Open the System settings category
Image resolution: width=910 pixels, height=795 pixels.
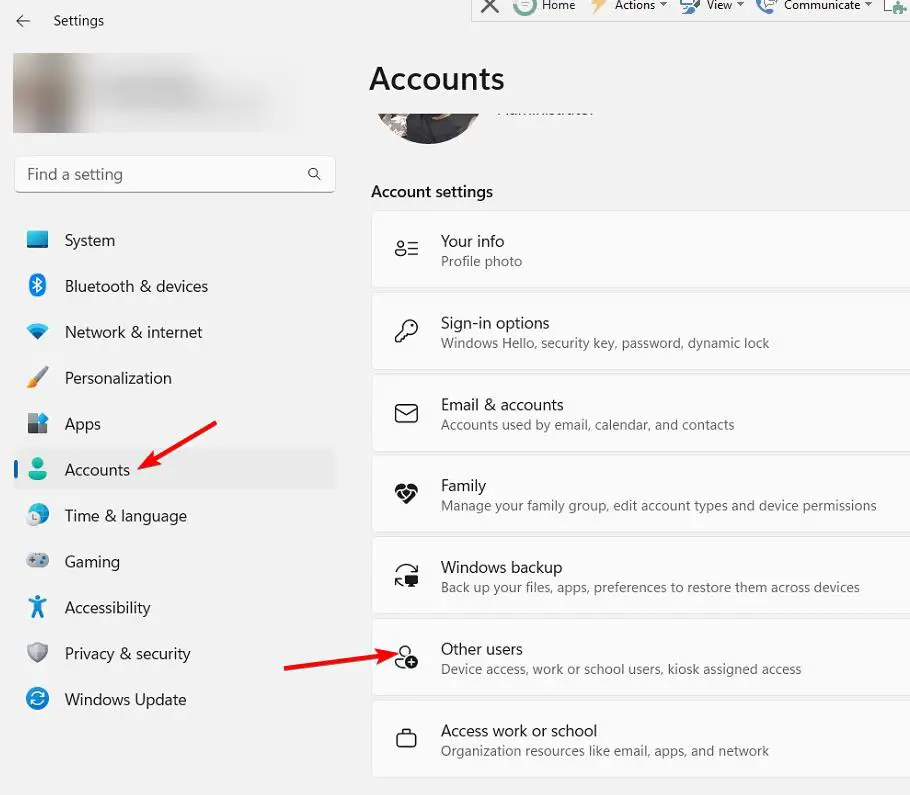(x=175, y=240)
